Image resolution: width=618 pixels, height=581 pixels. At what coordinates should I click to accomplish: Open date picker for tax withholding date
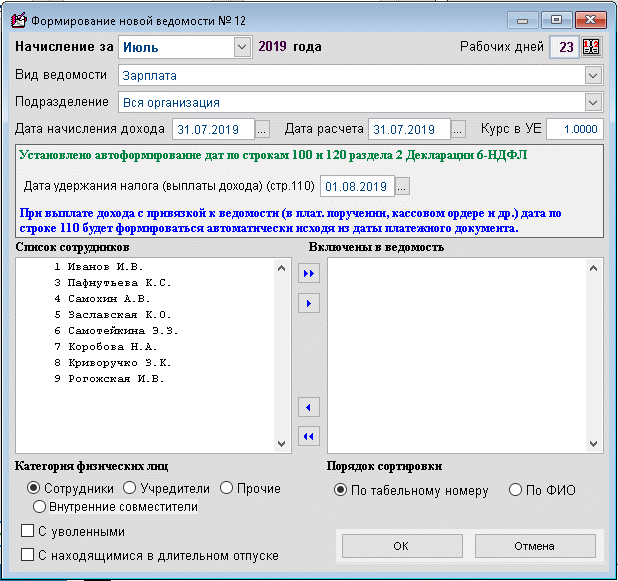tap(402, 186)
